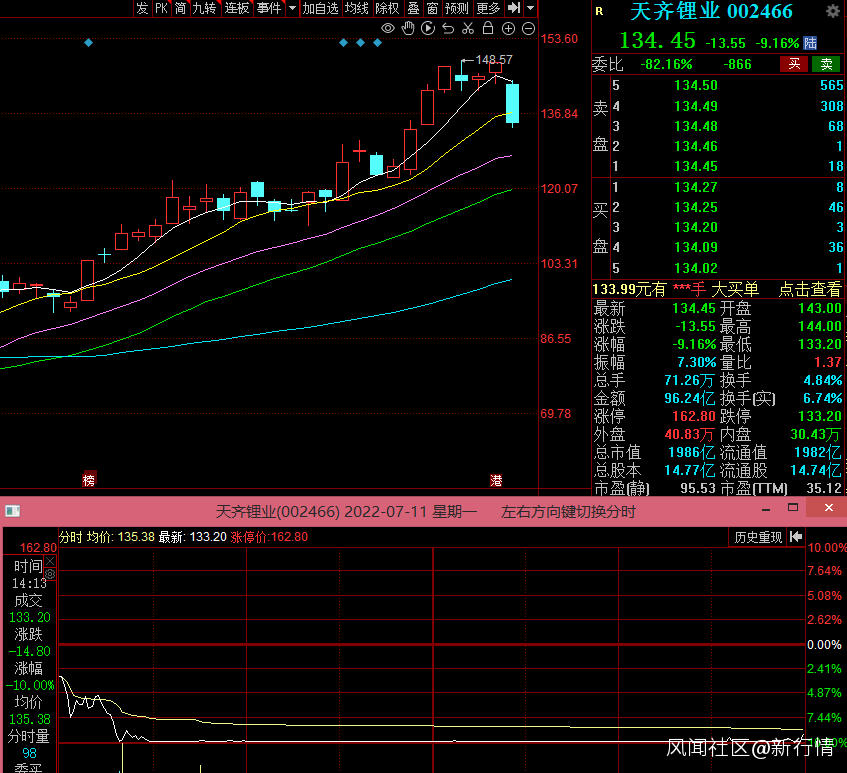Click the 叠 overlay button
Screen dimensions: 847x773
(x=413, y=8)
